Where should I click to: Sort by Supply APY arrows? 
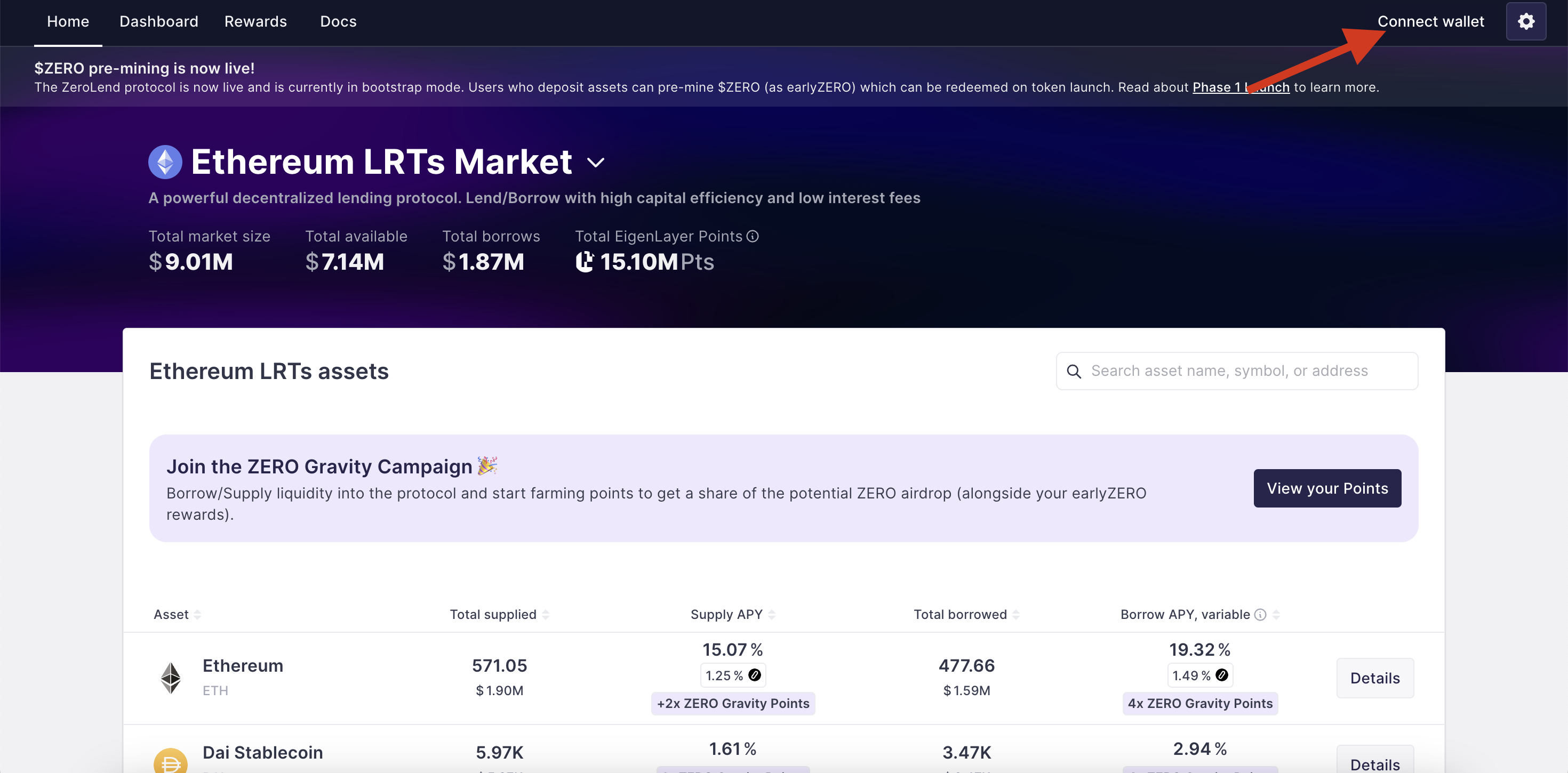click(771, 615)
